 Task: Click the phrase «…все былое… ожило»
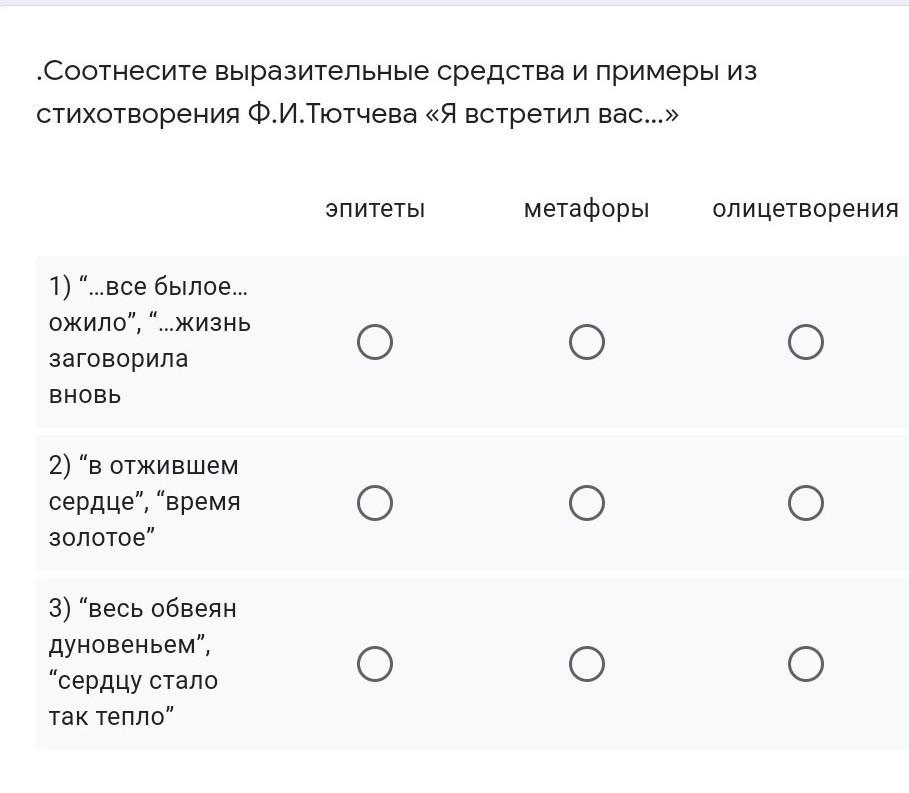(148, 304)
